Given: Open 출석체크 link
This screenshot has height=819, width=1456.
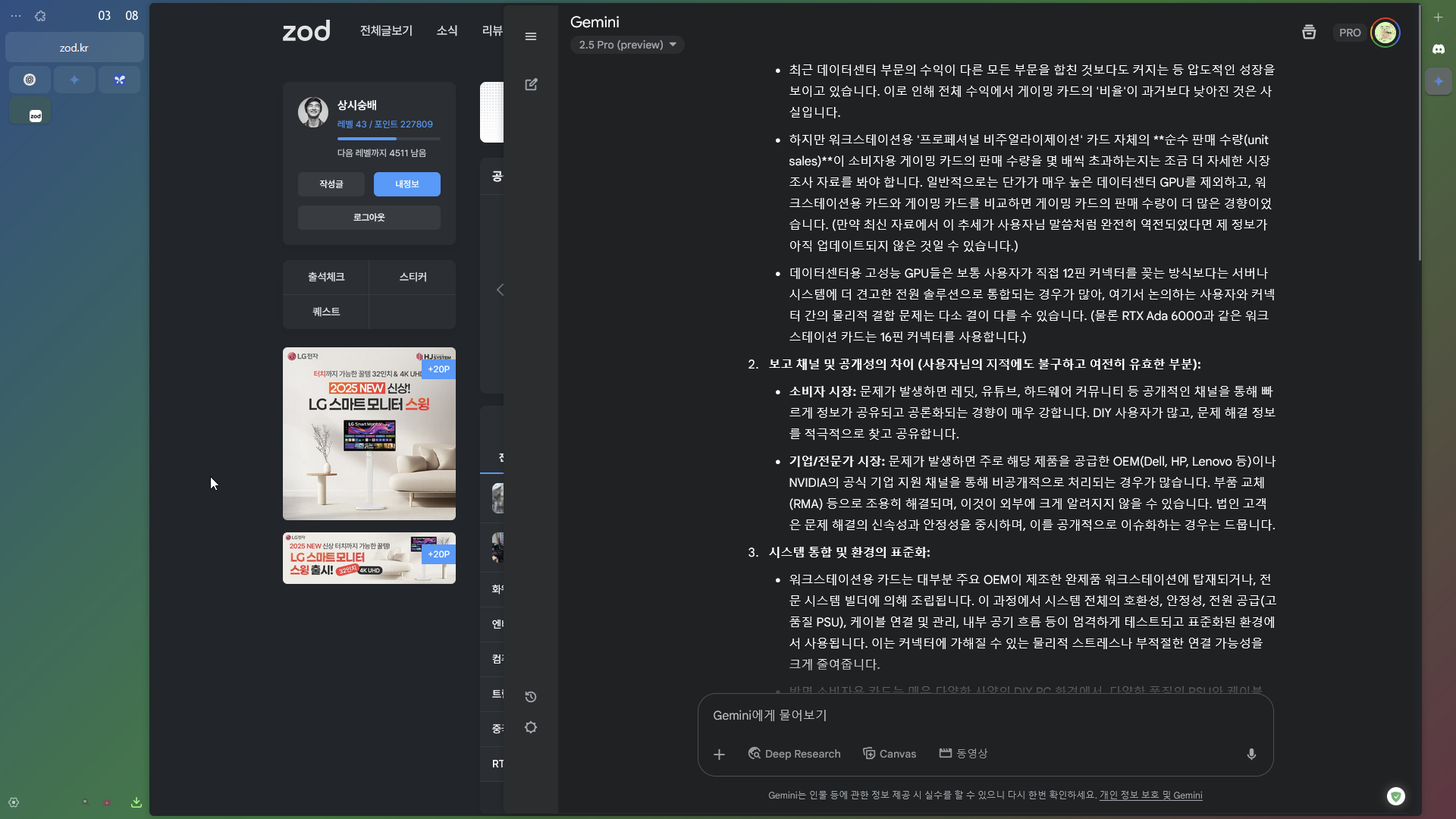Looking at the screenshot, I should point(326,278).
